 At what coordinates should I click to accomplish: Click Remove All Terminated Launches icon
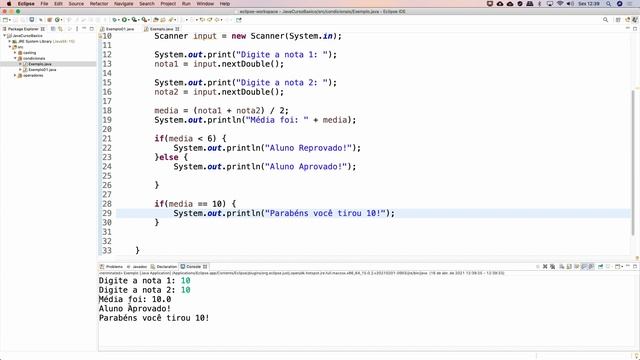pos(553,267)
